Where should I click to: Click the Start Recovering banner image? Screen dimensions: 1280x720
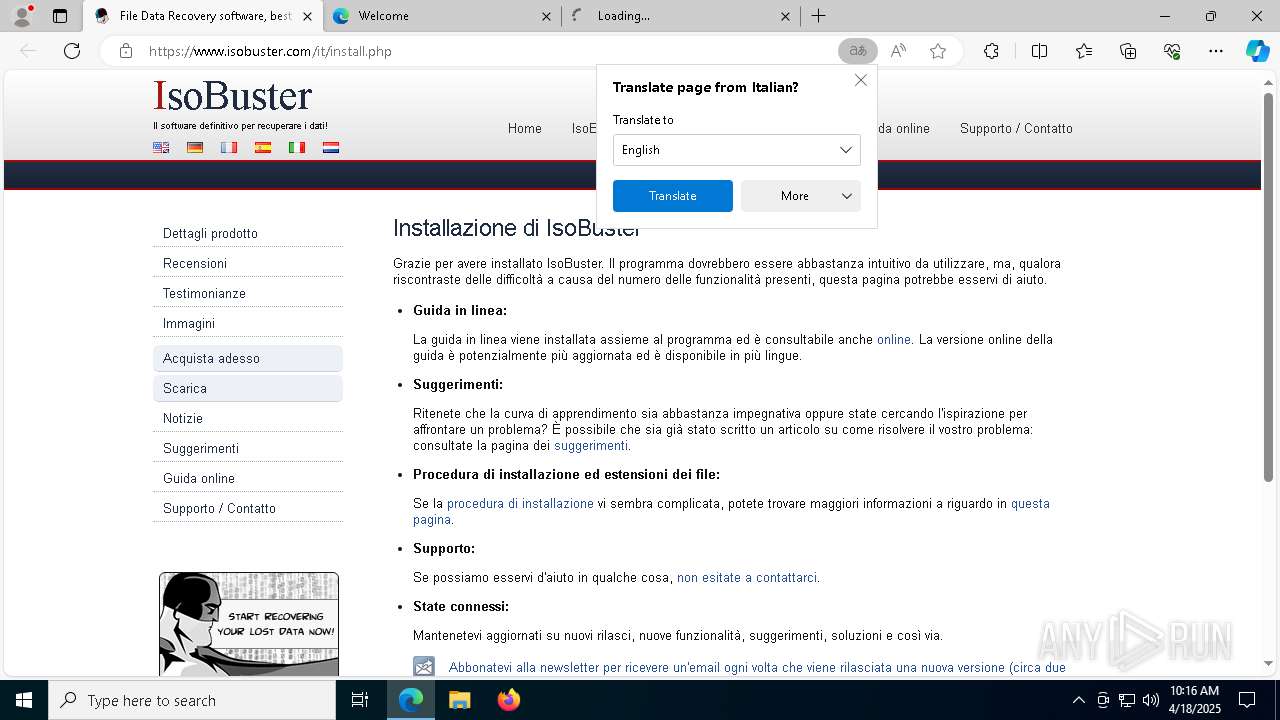tap(249, 624)
